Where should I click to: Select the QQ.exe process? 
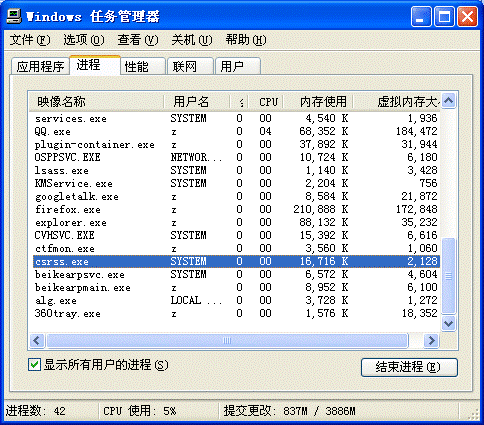click(236, 131)
